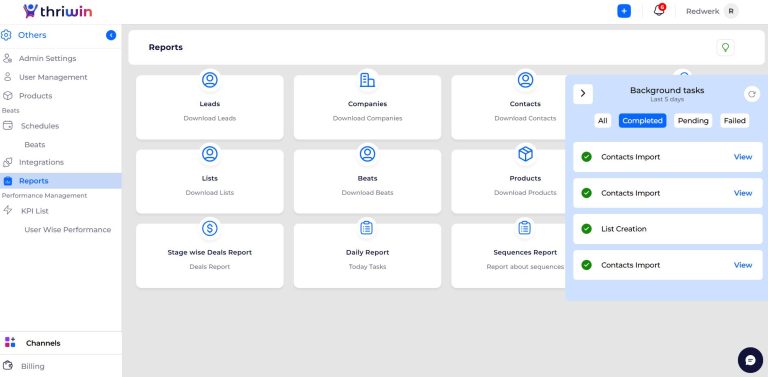Click the User Management person icon
Viewport: 768px width, 377px height.
click(x=7, y=77)
